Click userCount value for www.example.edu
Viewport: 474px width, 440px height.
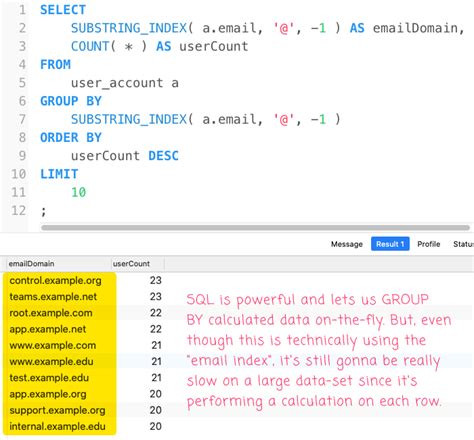point(156,362)
